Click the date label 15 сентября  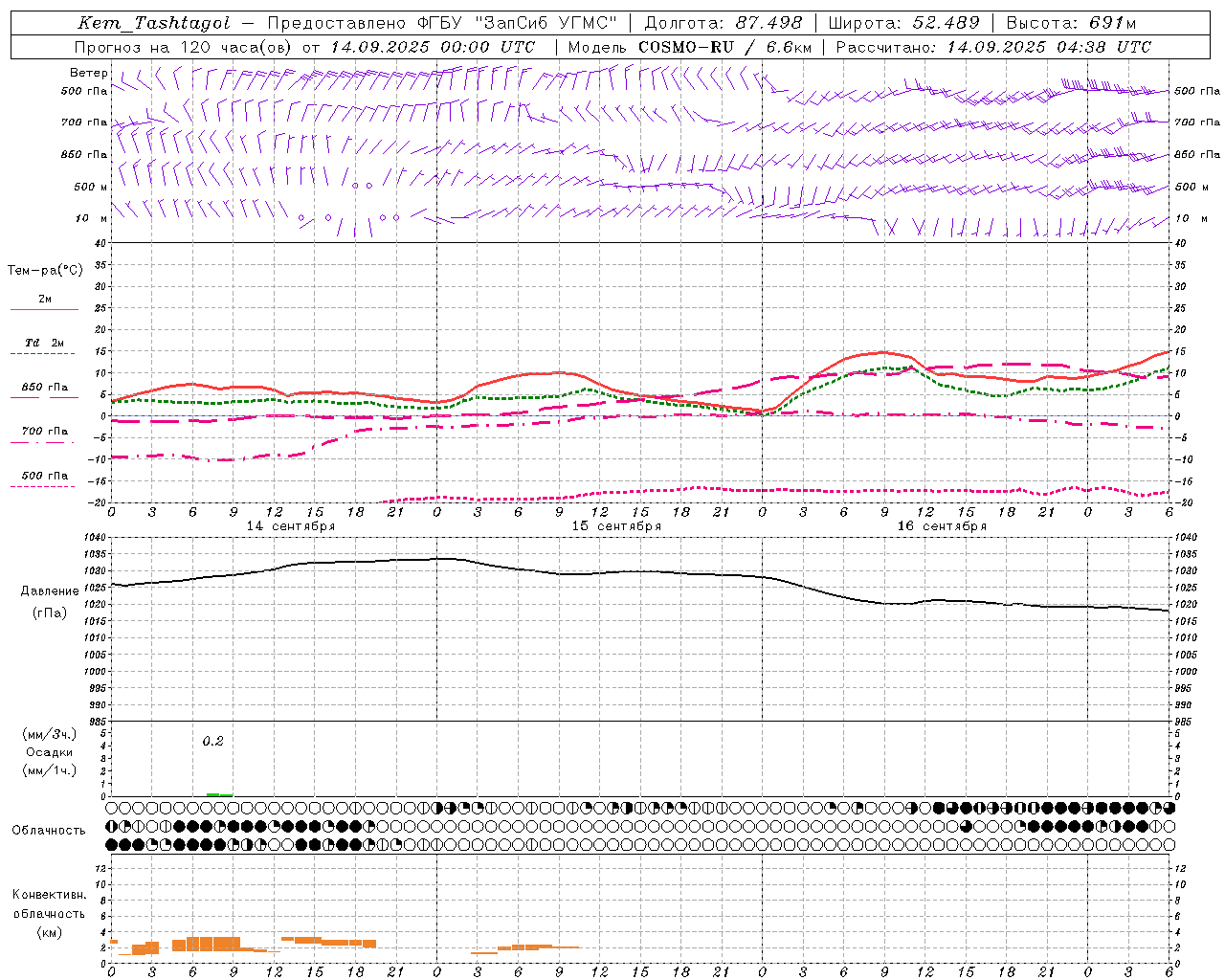click(616, 526)
